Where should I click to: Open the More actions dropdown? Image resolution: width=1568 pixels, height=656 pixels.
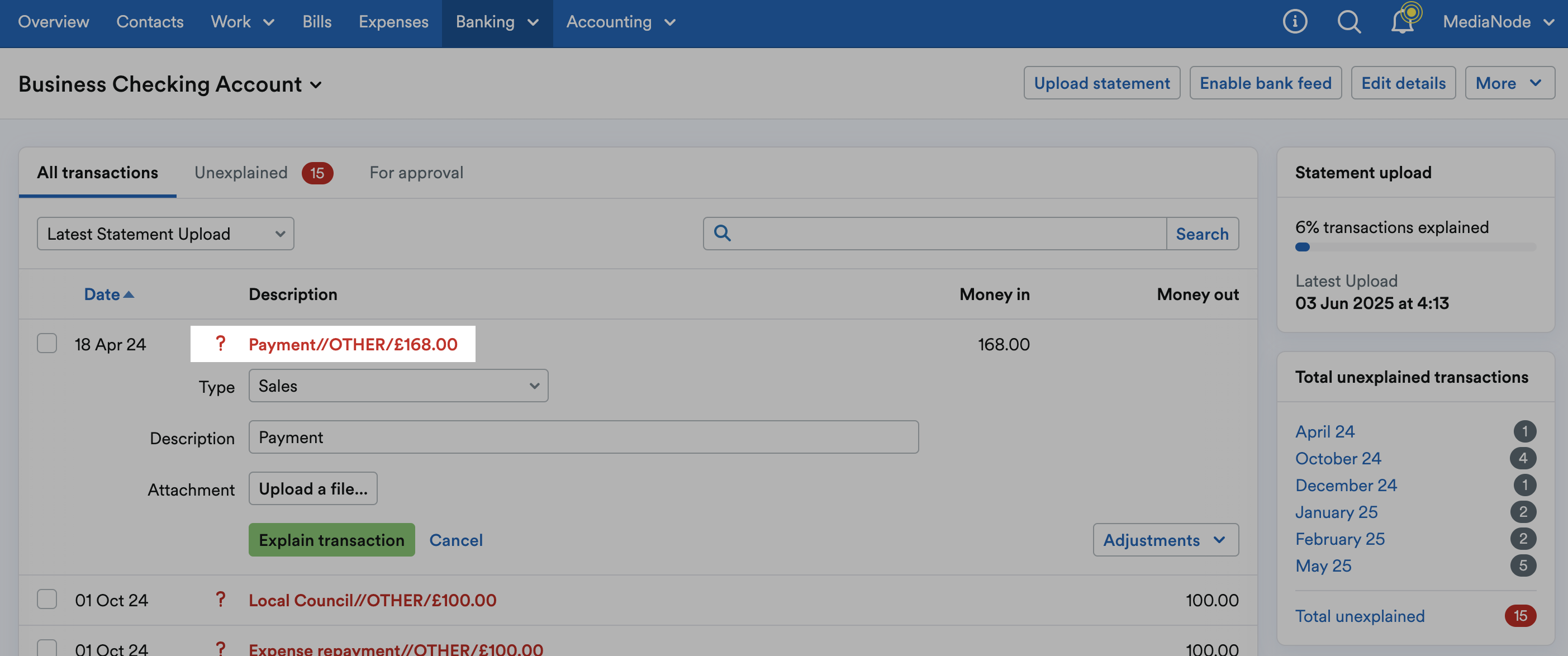1509,83
